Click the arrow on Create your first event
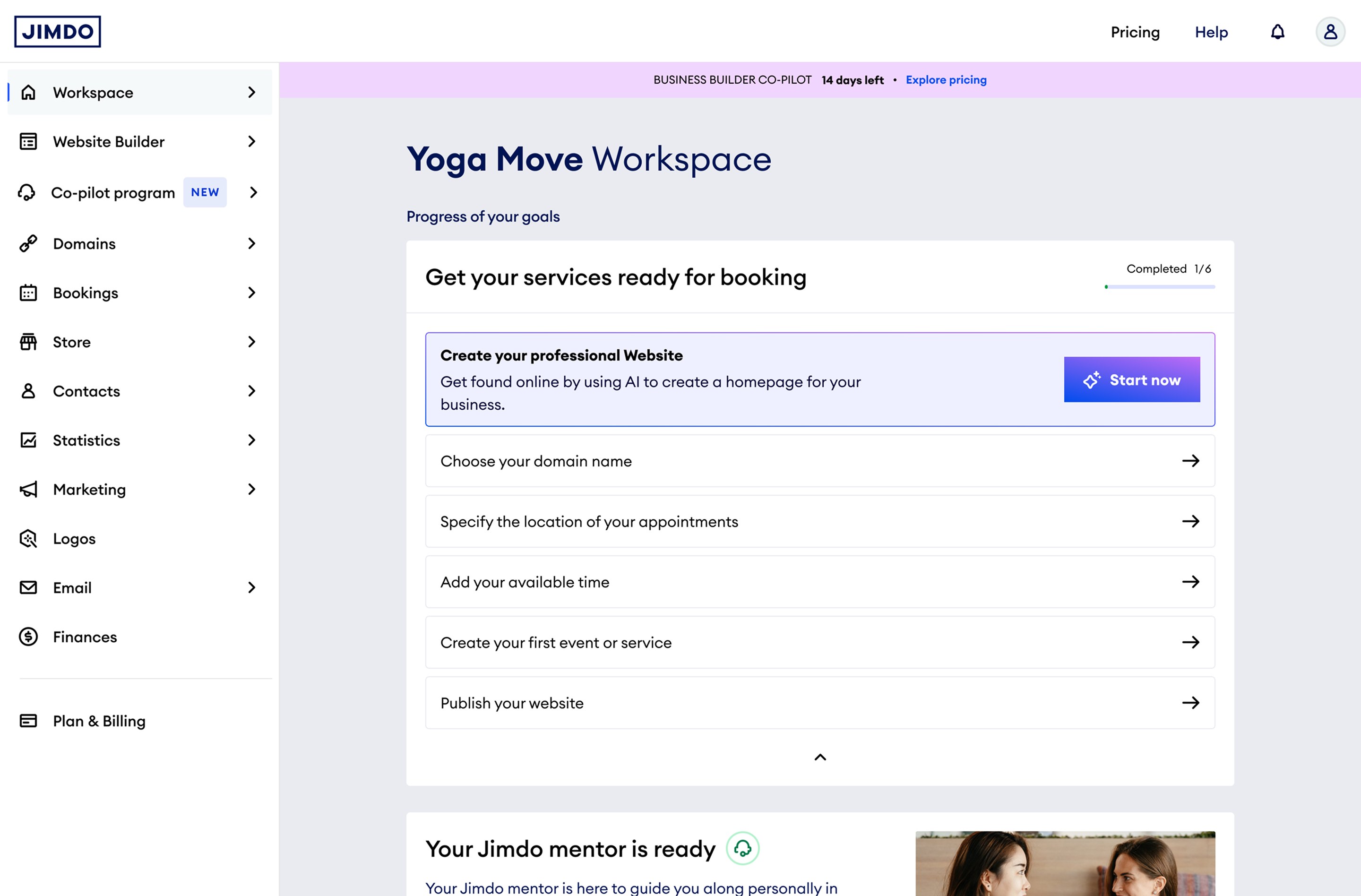This screenshot has width=1361, height=896. [1190, 642]
